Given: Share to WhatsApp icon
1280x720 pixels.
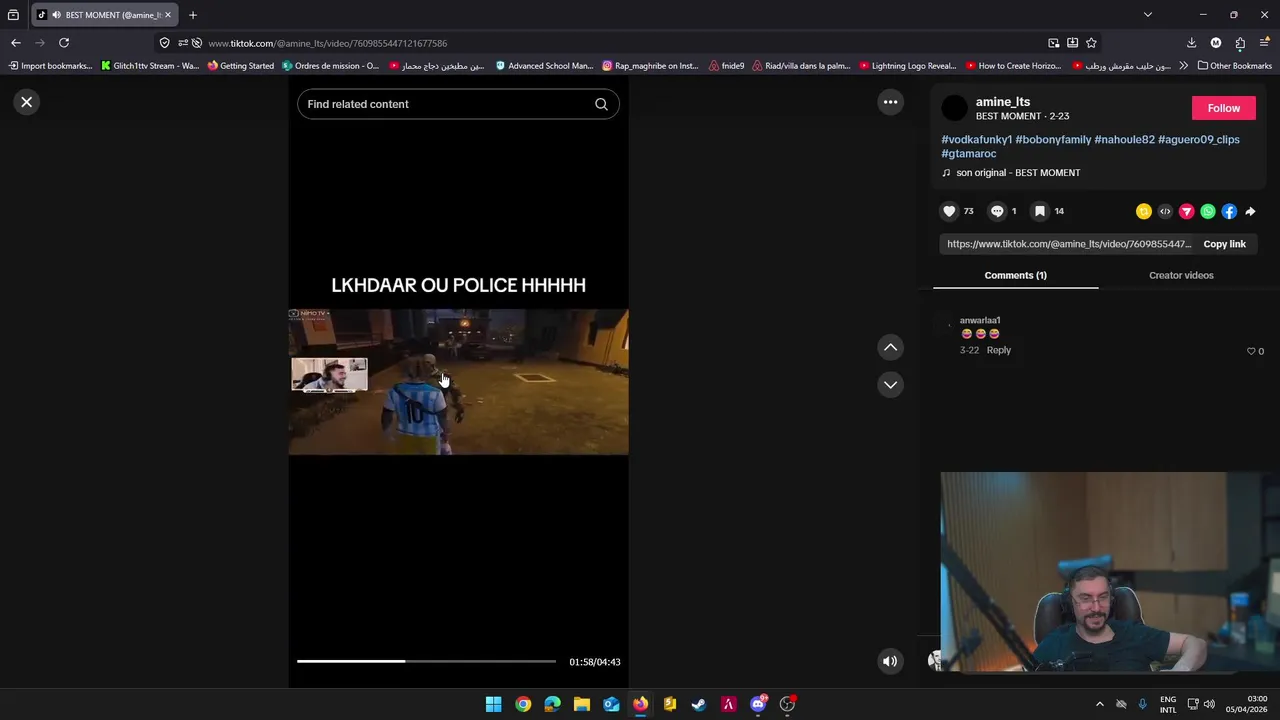Looking at the screenshot, I should coord(1208,211).
